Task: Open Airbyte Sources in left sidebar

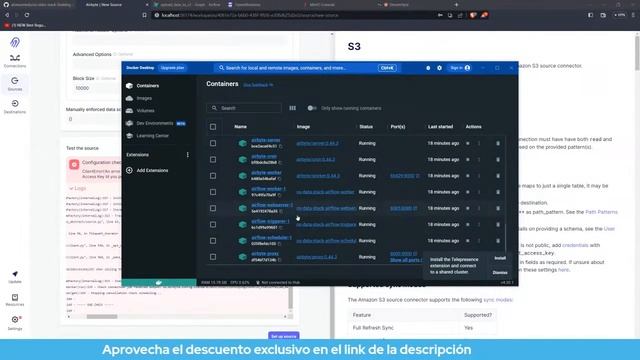Action: pyautogui.click(x=15, y=84)
